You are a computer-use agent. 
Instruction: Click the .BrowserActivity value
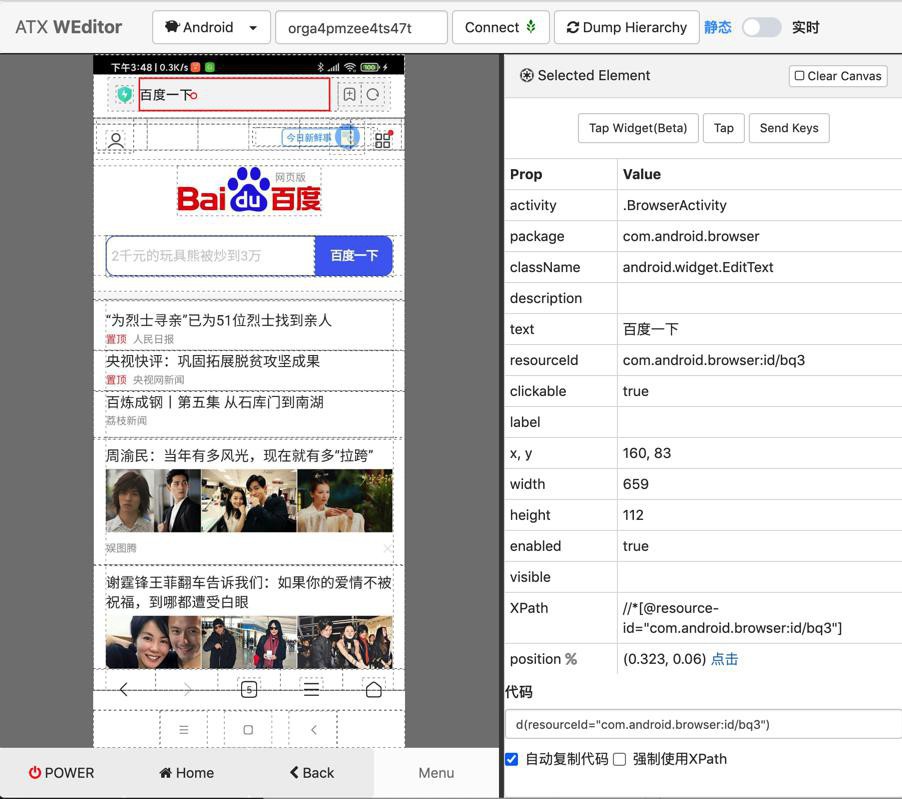(675, 205)
